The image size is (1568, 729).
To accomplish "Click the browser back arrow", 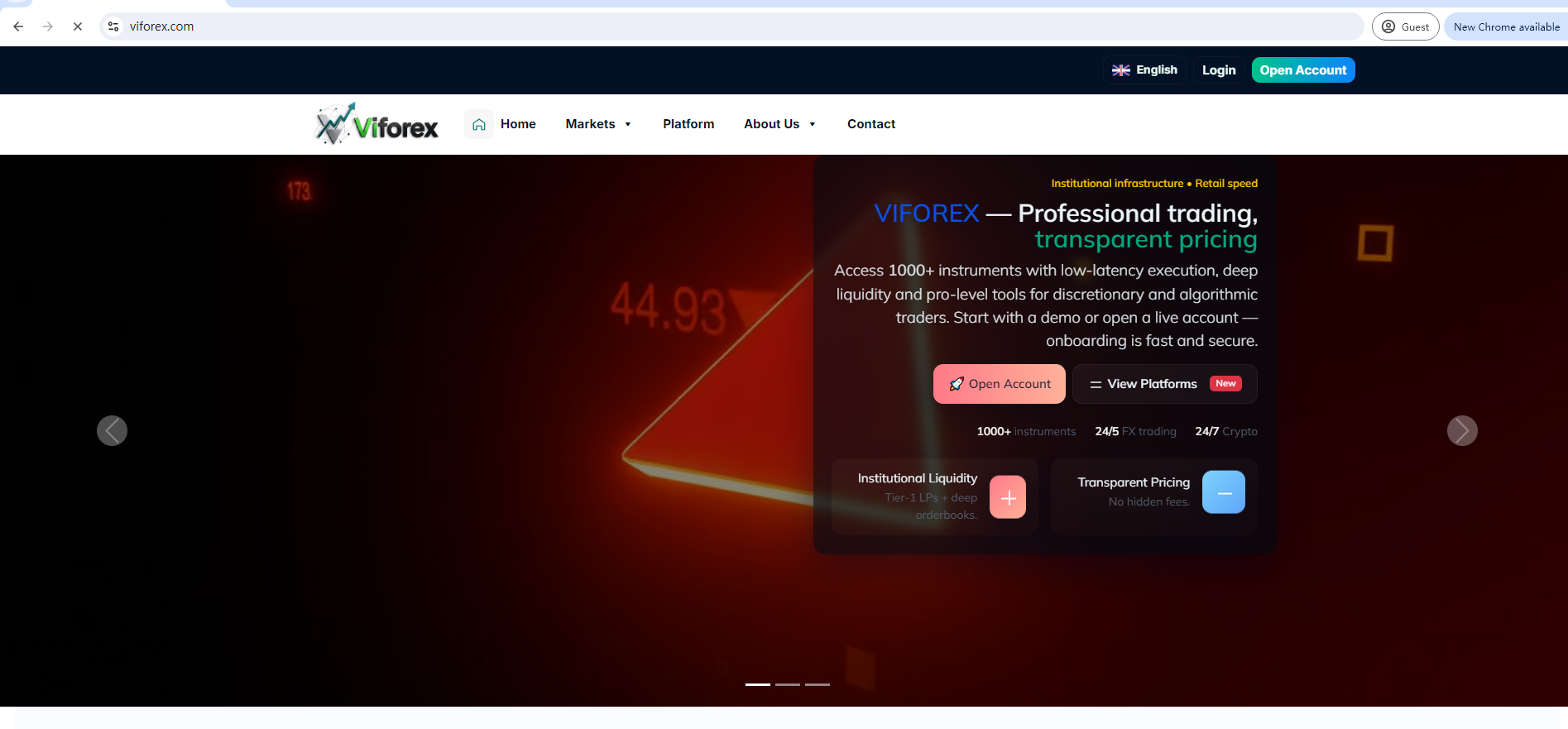I will point(18,26).
